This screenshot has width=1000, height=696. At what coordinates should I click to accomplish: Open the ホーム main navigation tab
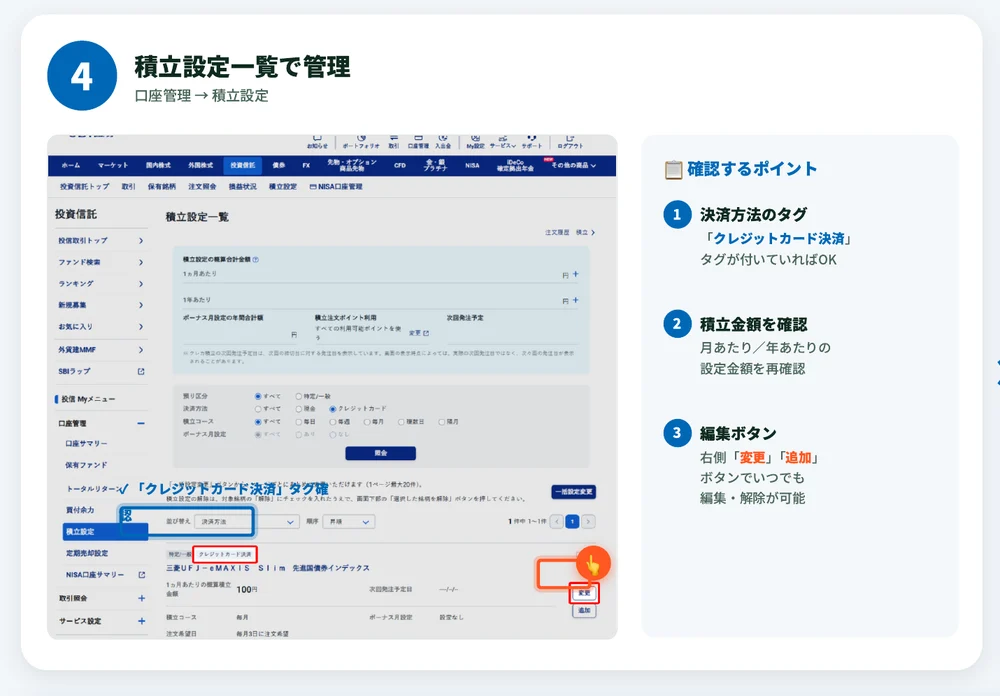tap(71, 165)
